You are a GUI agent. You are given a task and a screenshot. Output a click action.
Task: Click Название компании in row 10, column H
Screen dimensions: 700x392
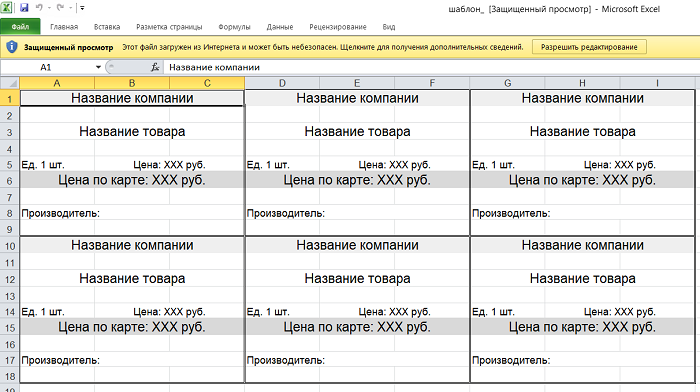tap(583, 245)
